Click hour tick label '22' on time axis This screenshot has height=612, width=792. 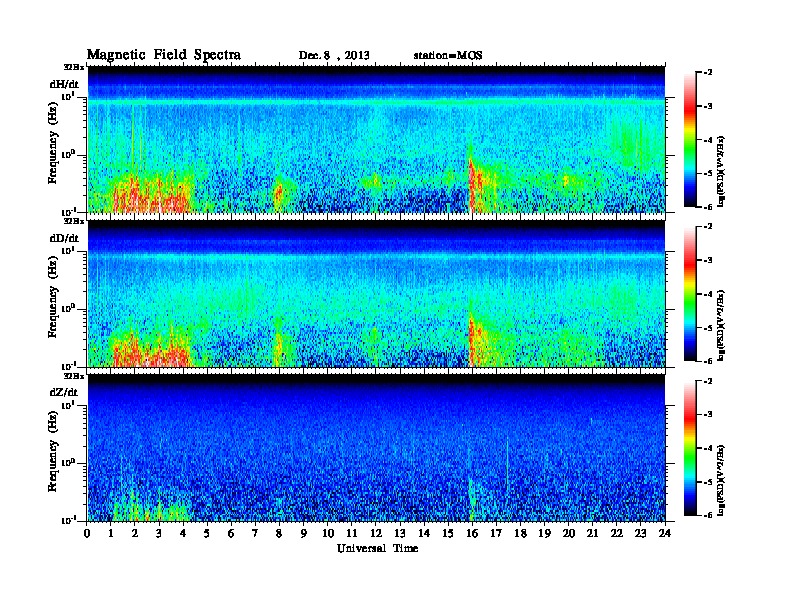click(x=617, y=533)
